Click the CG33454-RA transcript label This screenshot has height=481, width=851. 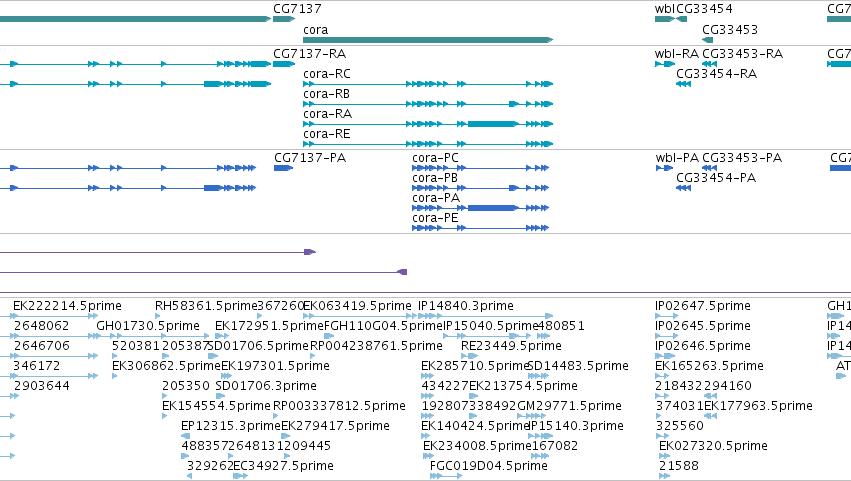(716, 74)
